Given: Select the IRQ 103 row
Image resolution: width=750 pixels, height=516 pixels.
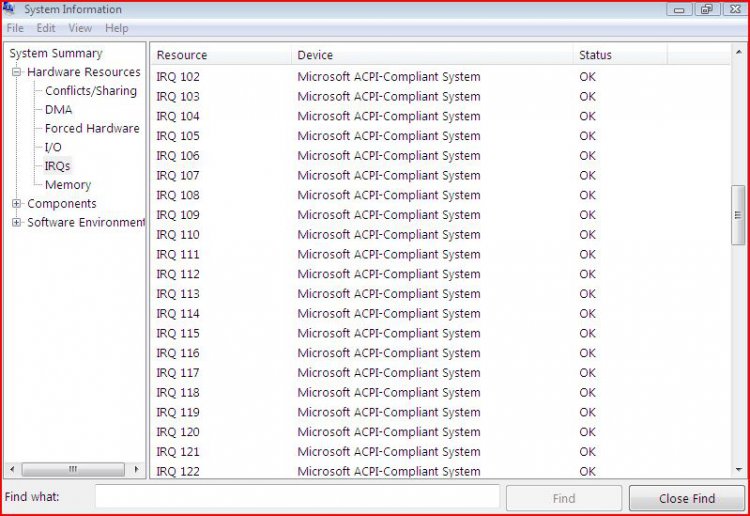Looking at the screenshot, I should point(441,97).
